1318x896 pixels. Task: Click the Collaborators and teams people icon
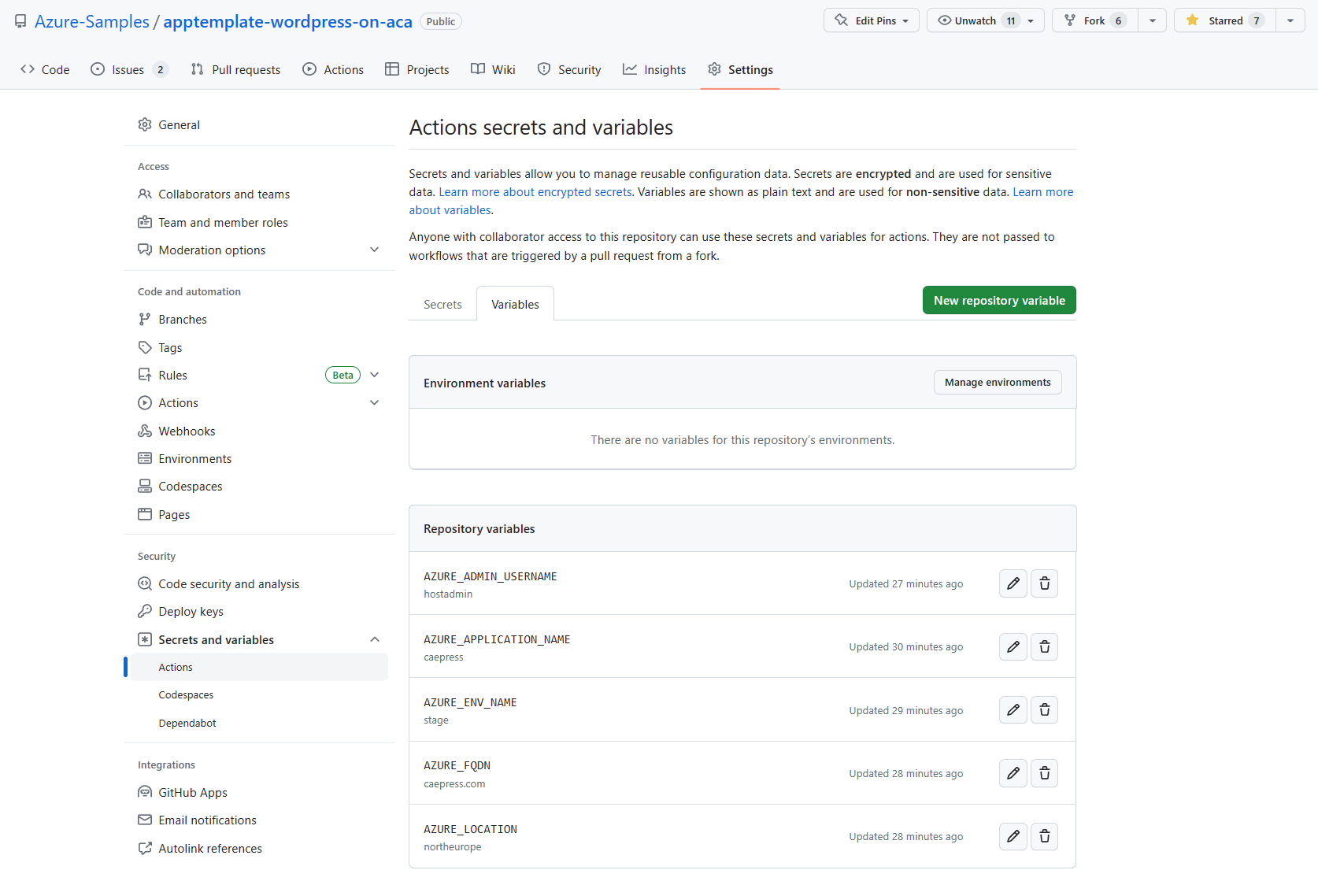click(x=145, y=194)
